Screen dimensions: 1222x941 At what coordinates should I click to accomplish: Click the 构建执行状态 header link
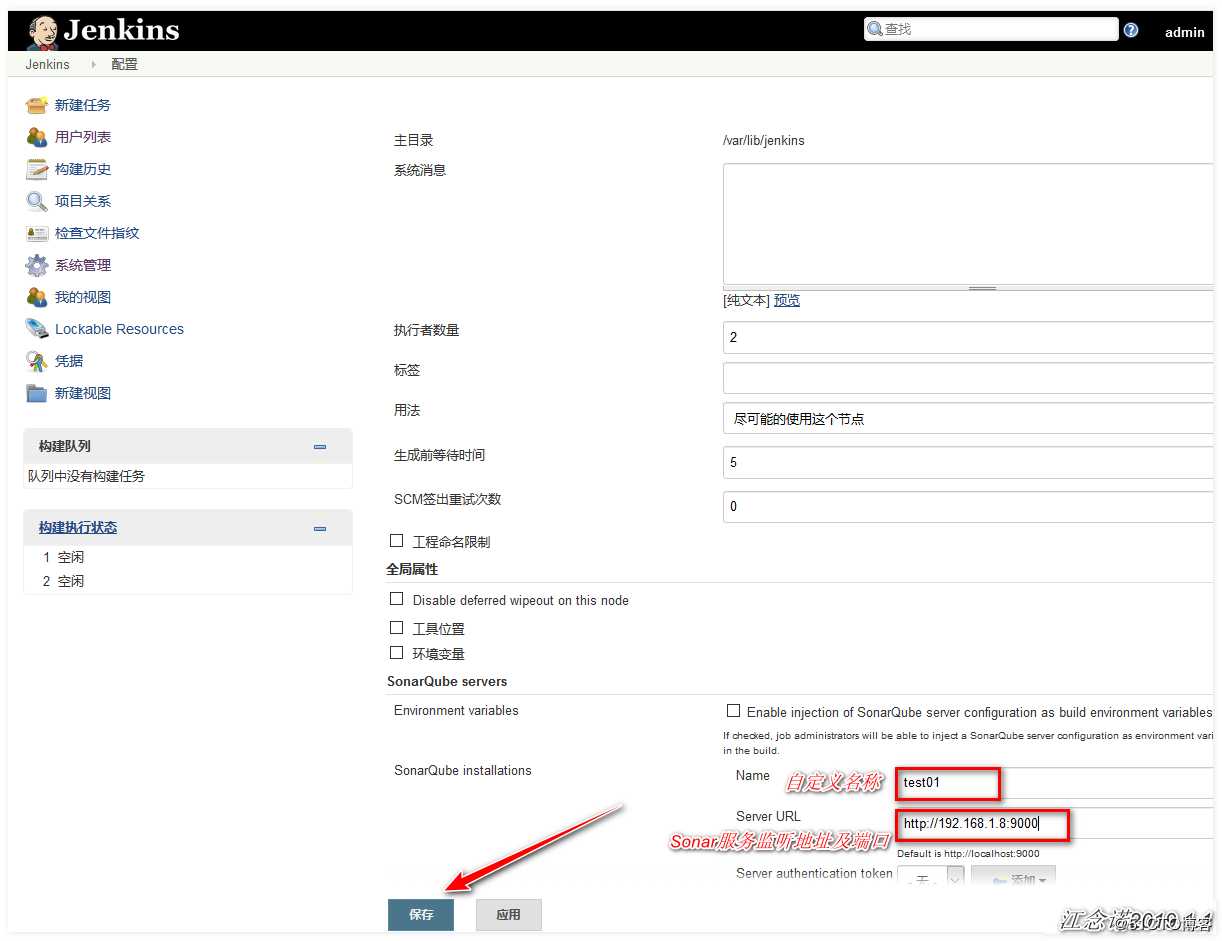[78, 527]
